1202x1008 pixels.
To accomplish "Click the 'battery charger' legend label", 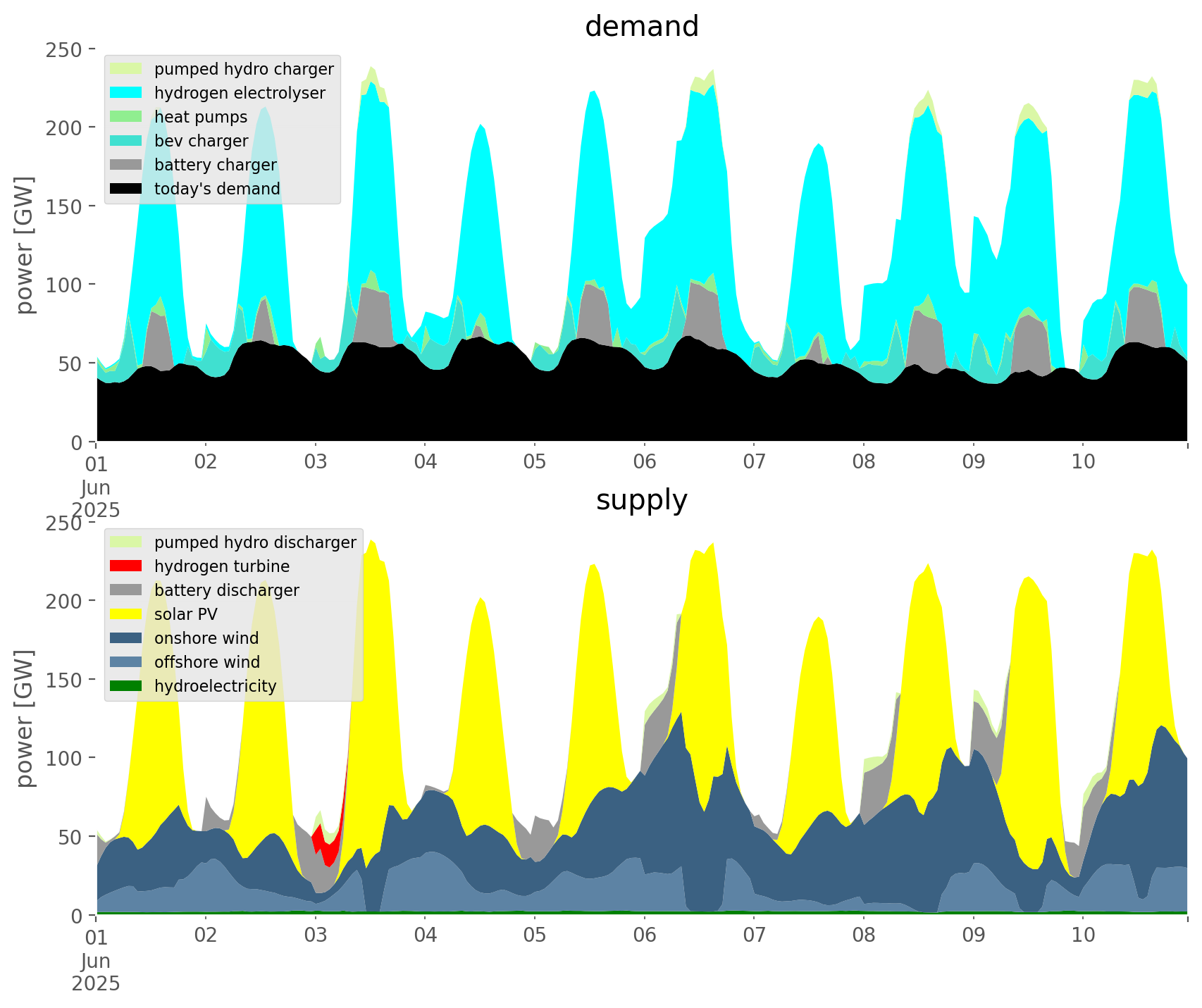I will 216,165.
